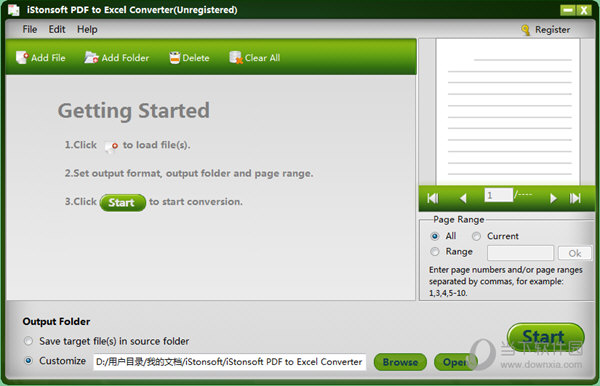This screenshot has width=600, height=386.
Task: Open the File menu
Action: coord(29,29)
